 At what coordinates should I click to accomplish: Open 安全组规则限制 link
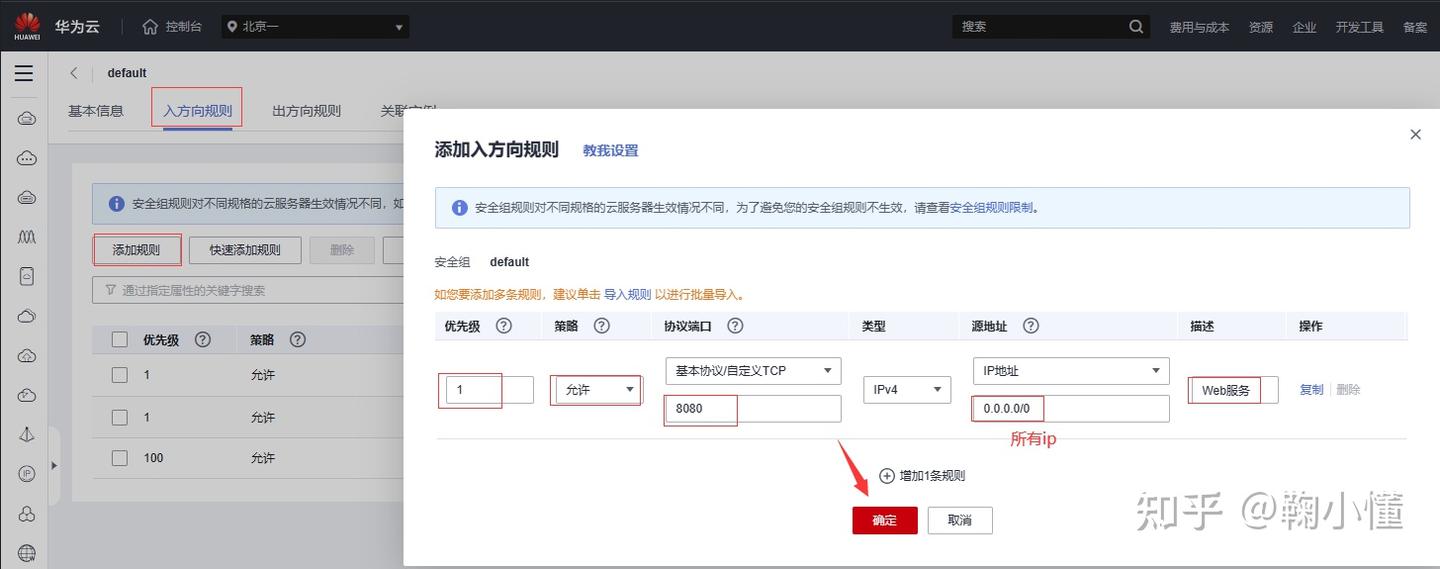click(x=992, y=208)
